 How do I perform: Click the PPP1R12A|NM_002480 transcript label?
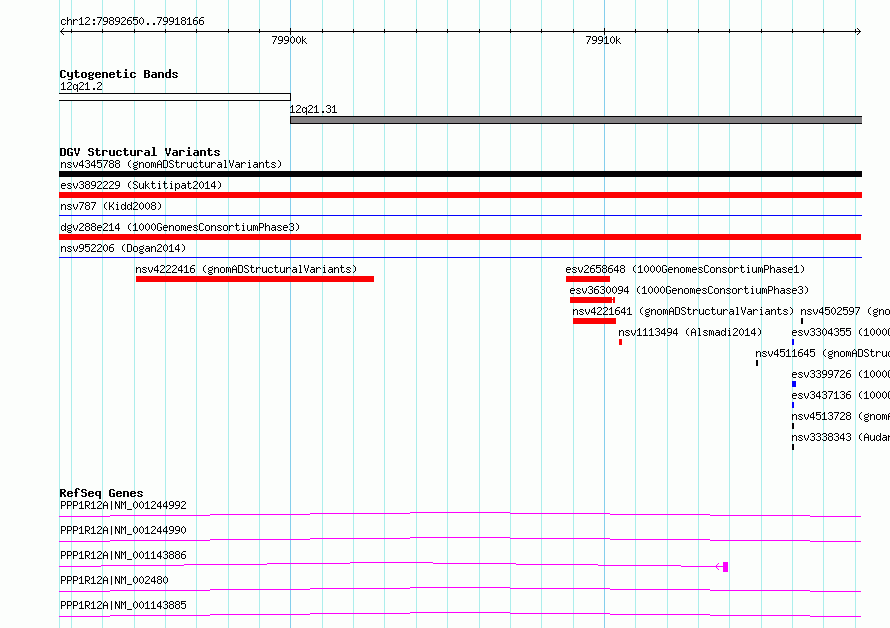(114, 580)
